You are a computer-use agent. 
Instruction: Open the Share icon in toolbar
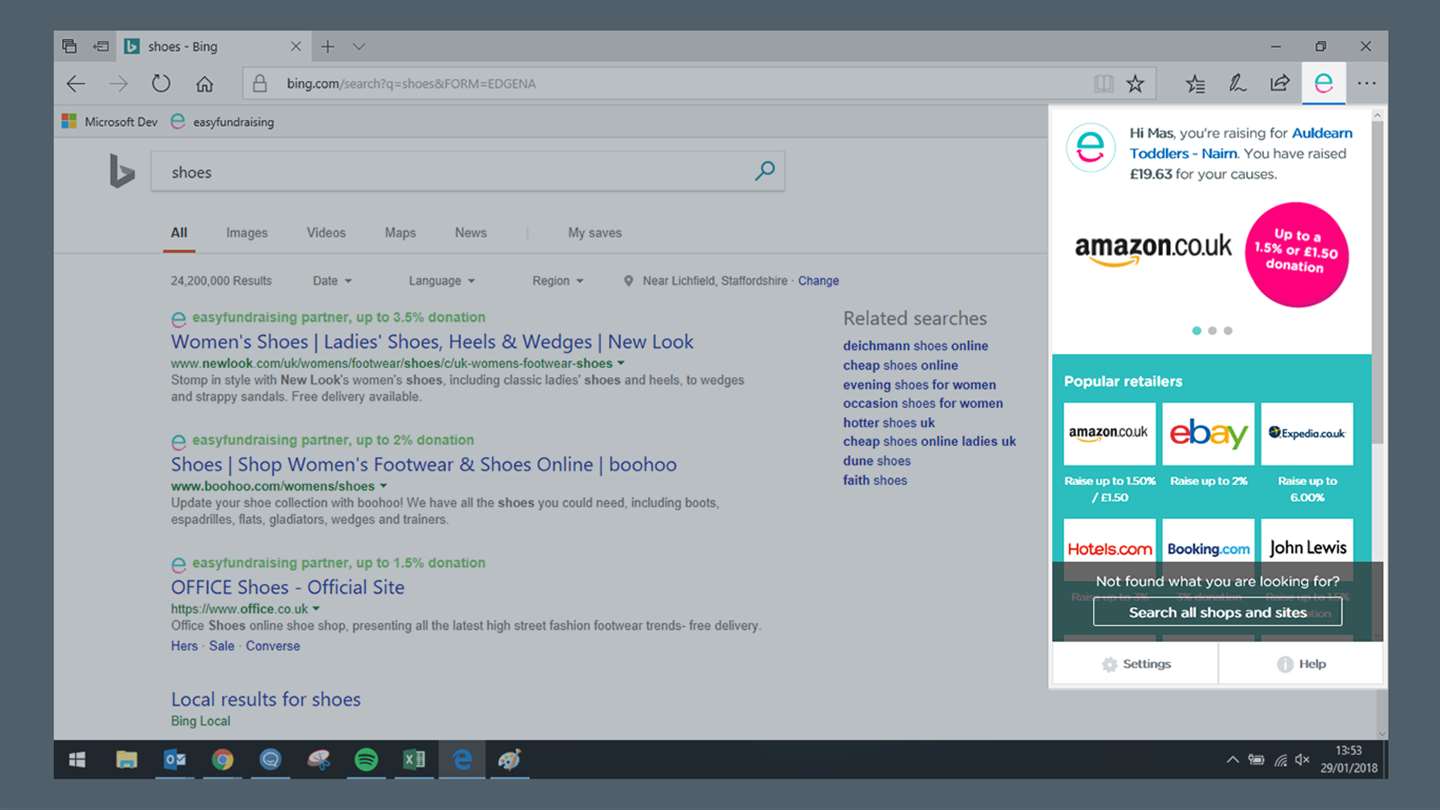coord(1280,84)
